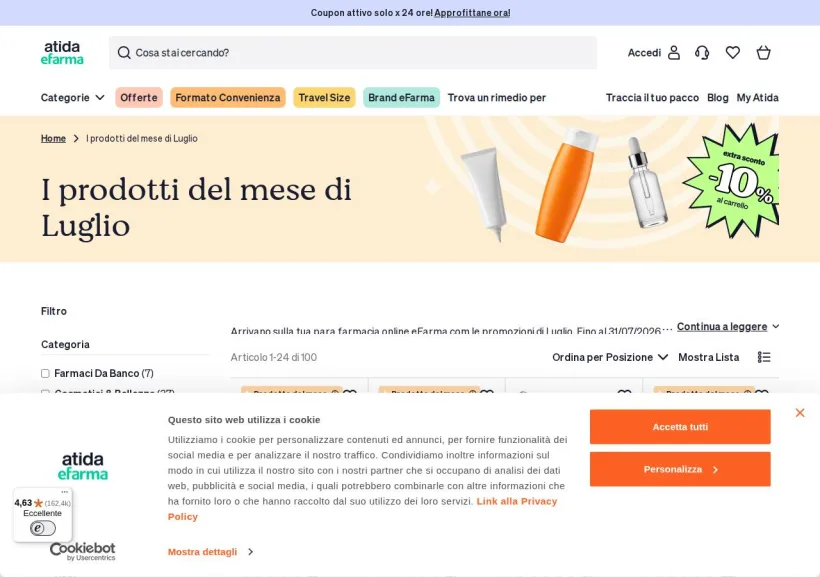The image size is (820, 577).
Task: Open customer support headset icon
Action: 702,53
